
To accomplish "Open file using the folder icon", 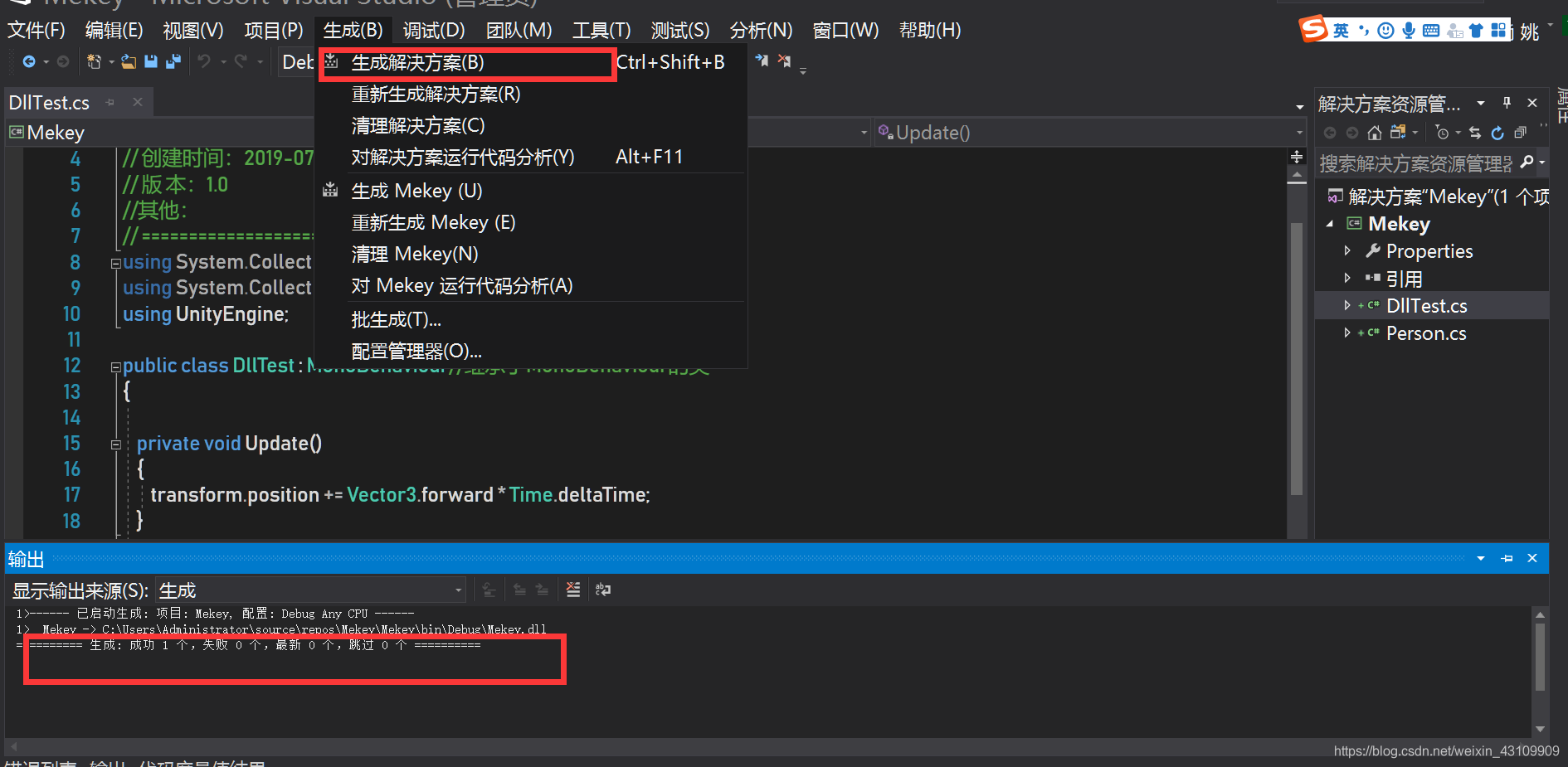I will point(129,61).
